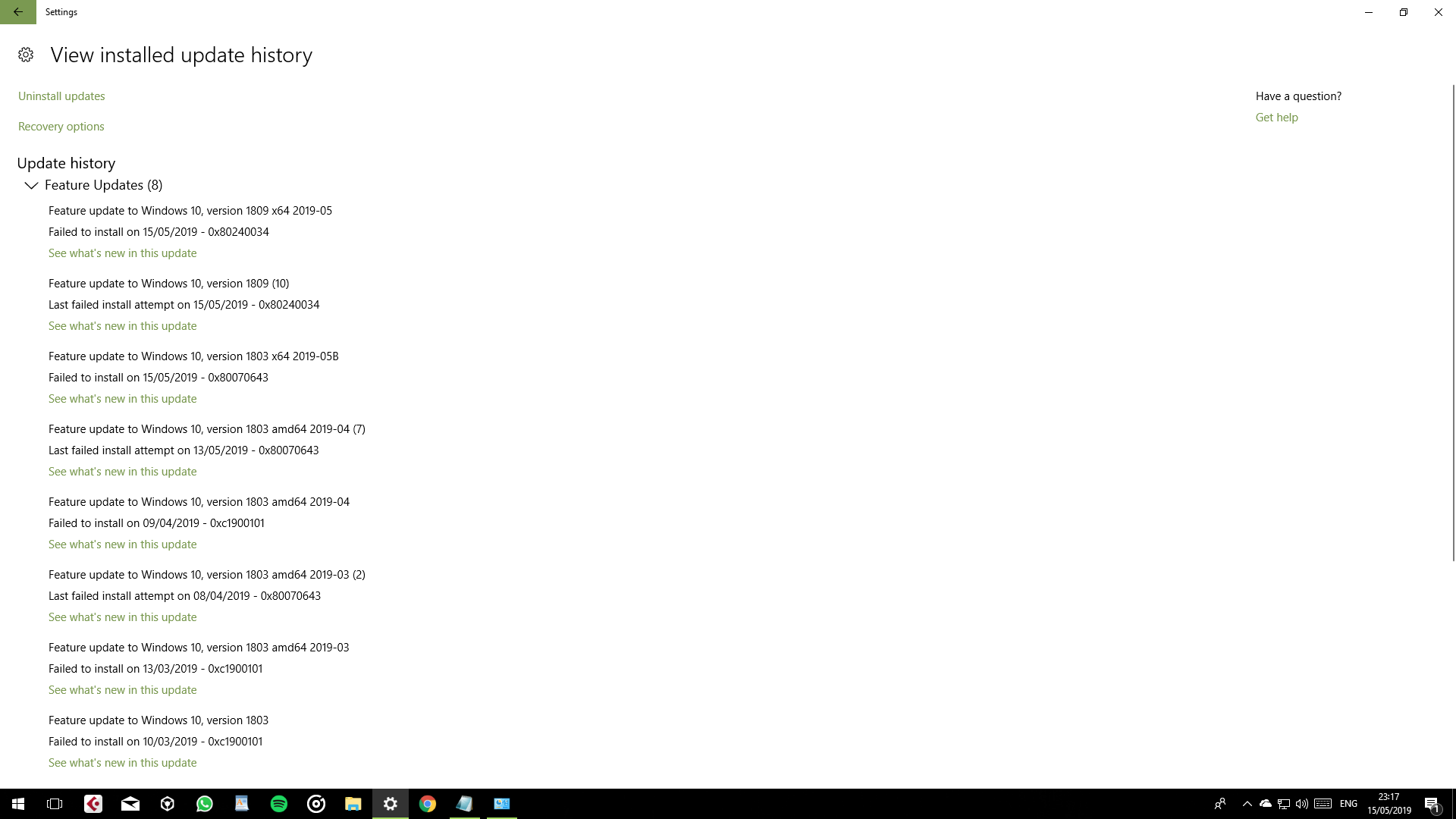The image size is (1456, 819).
Task: Select 'Feature update to Windows 10, version 1809 x64 2019-05'
Action: point(190,211)
